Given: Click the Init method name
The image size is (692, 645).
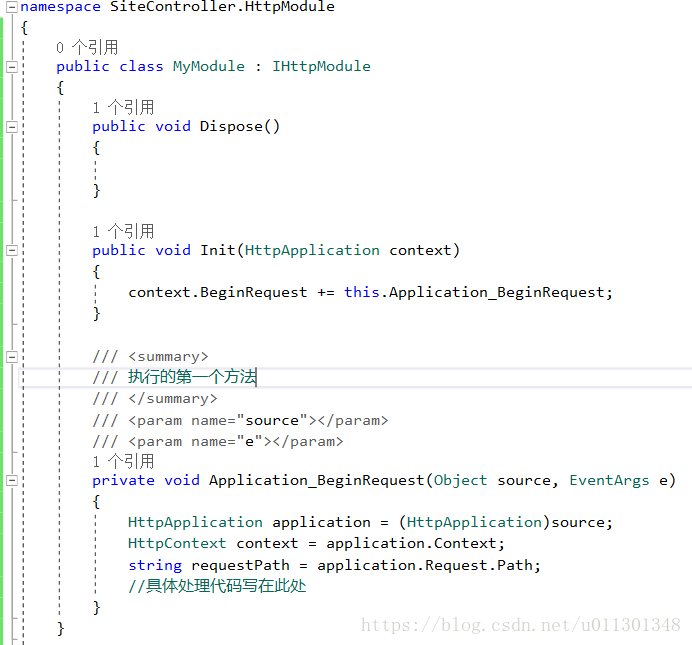Looking at the screenshot, I should click(218, 250).
